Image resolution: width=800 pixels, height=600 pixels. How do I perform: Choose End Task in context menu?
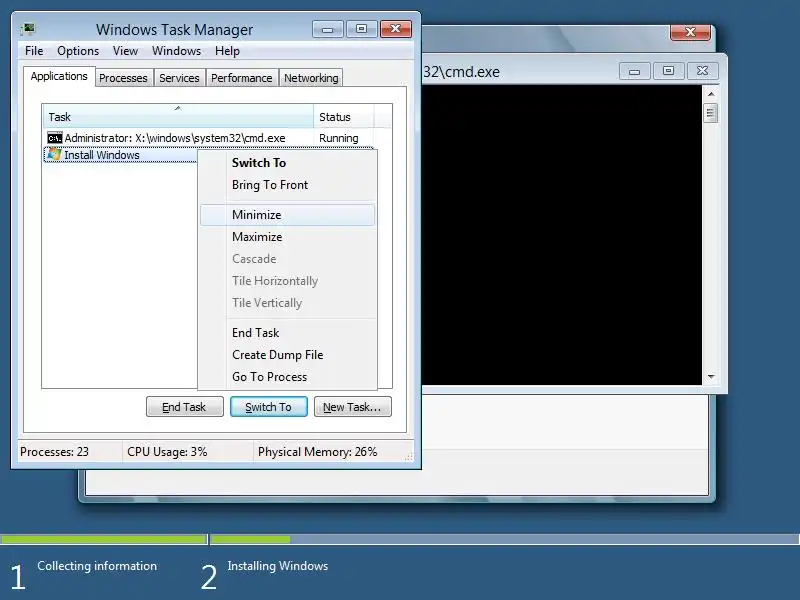(288, 333)
